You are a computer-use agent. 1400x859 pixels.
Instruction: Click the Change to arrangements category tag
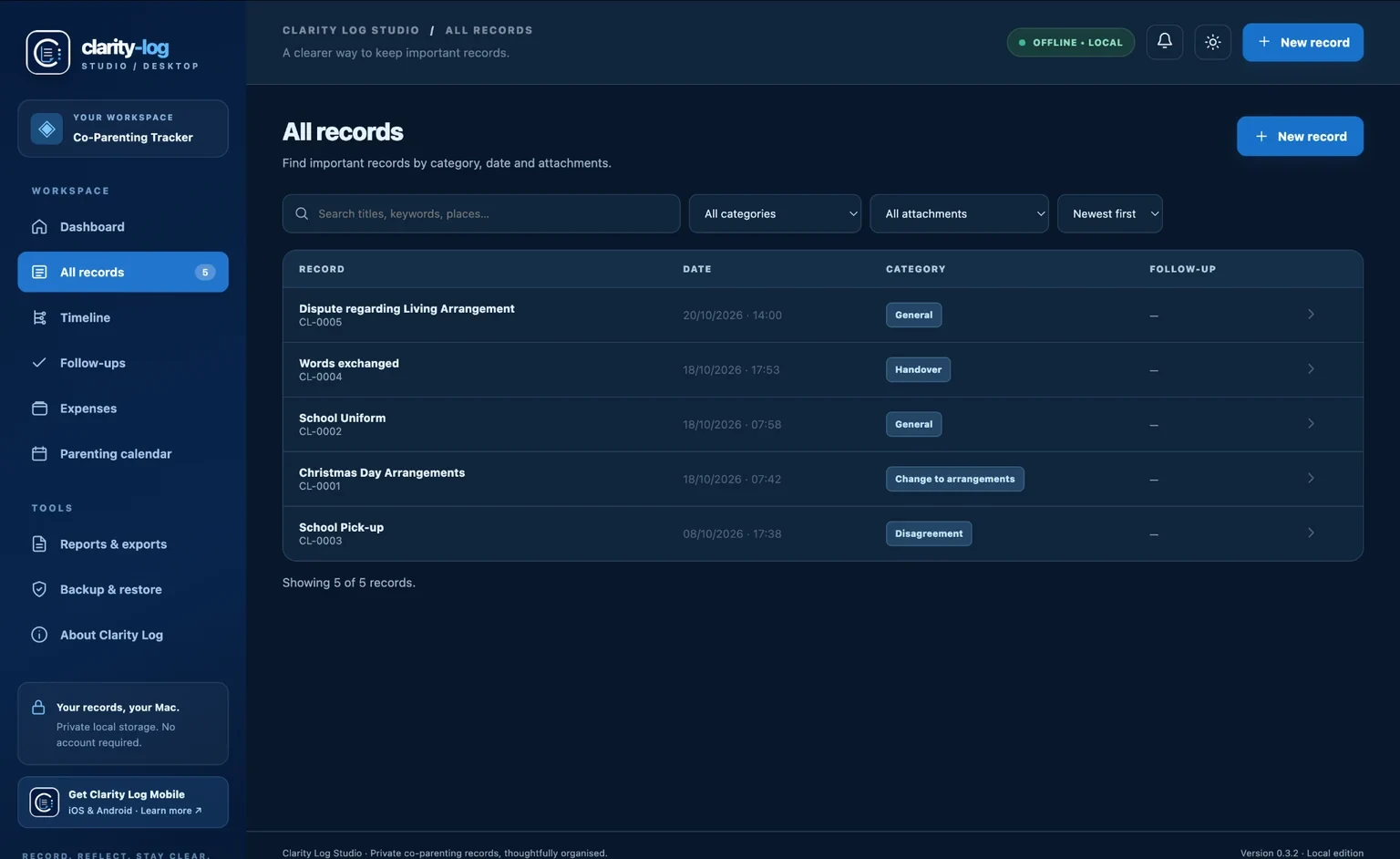pos(954,479)
